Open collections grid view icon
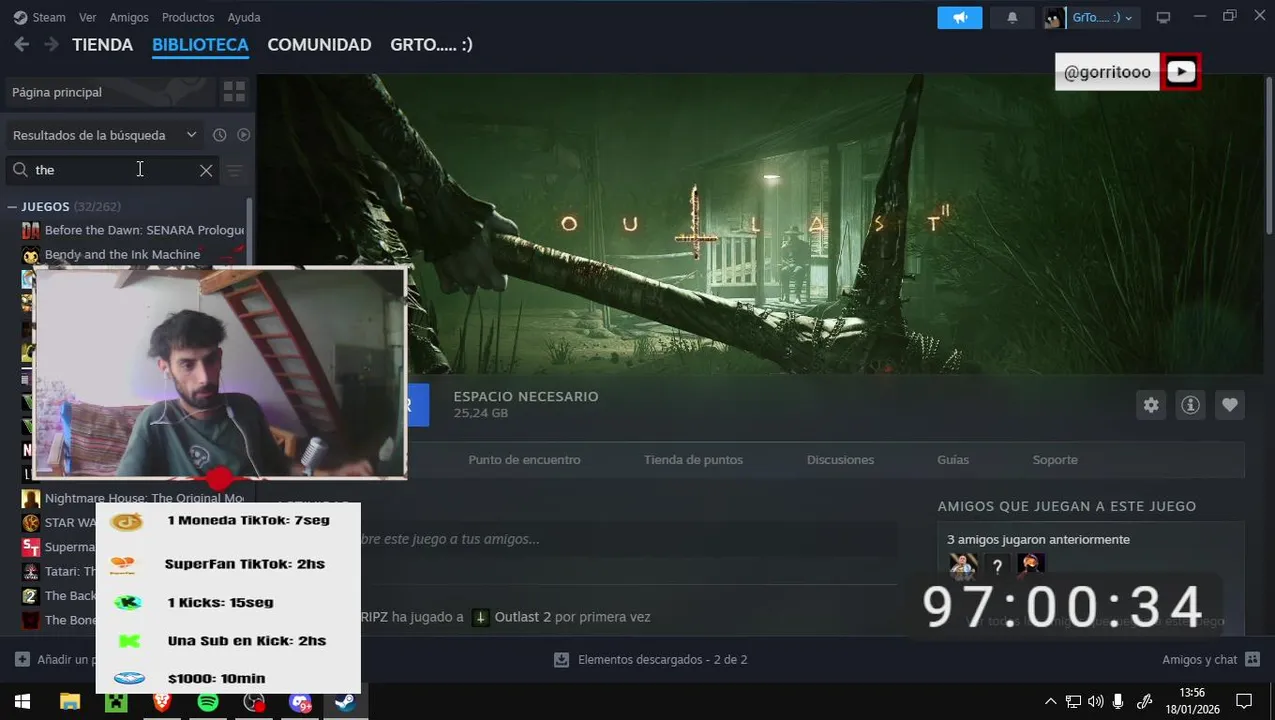Viewport: 1275px width, 720px height. point(234,92)
